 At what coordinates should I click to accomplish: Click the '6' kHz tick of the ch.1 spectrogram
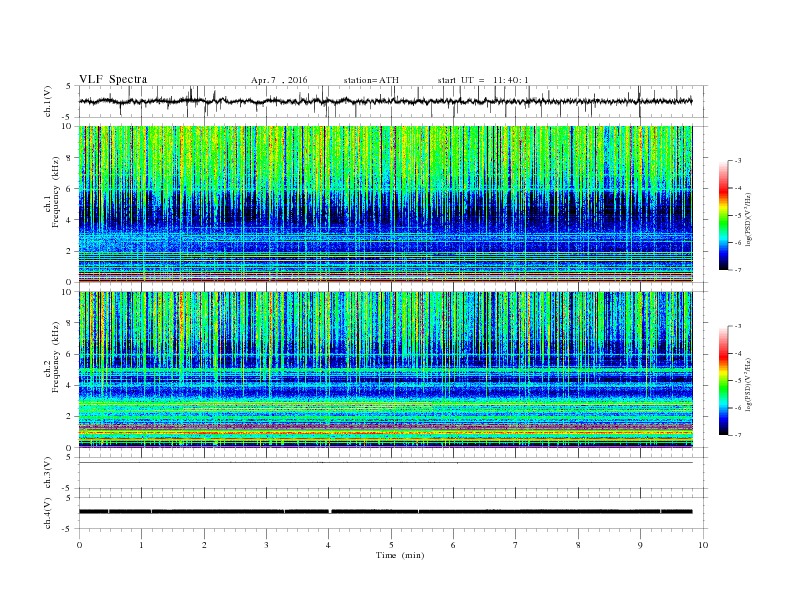pyautogui.click(x=70, y=189)
